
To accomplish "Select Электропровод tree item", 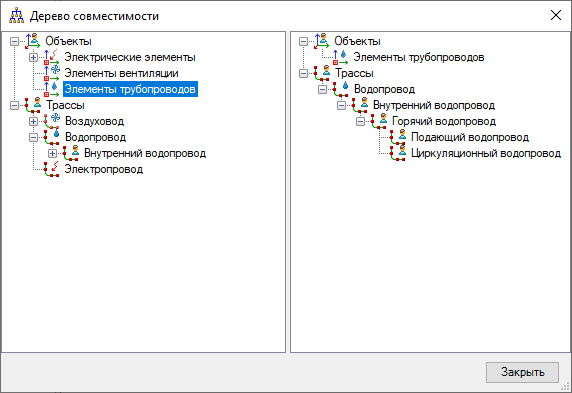I will point(104,170).
